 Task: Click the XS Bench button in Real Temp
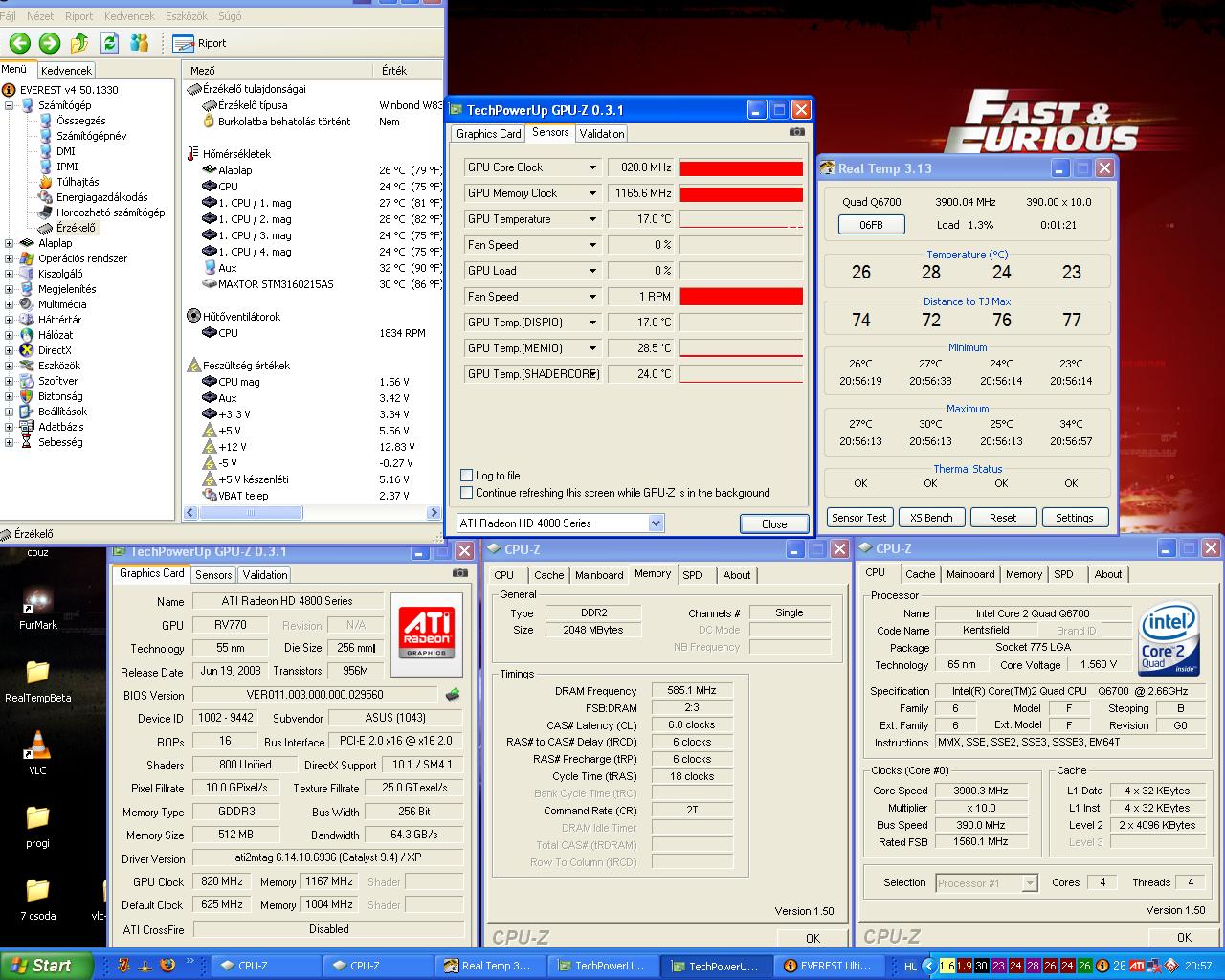(931, 518)
